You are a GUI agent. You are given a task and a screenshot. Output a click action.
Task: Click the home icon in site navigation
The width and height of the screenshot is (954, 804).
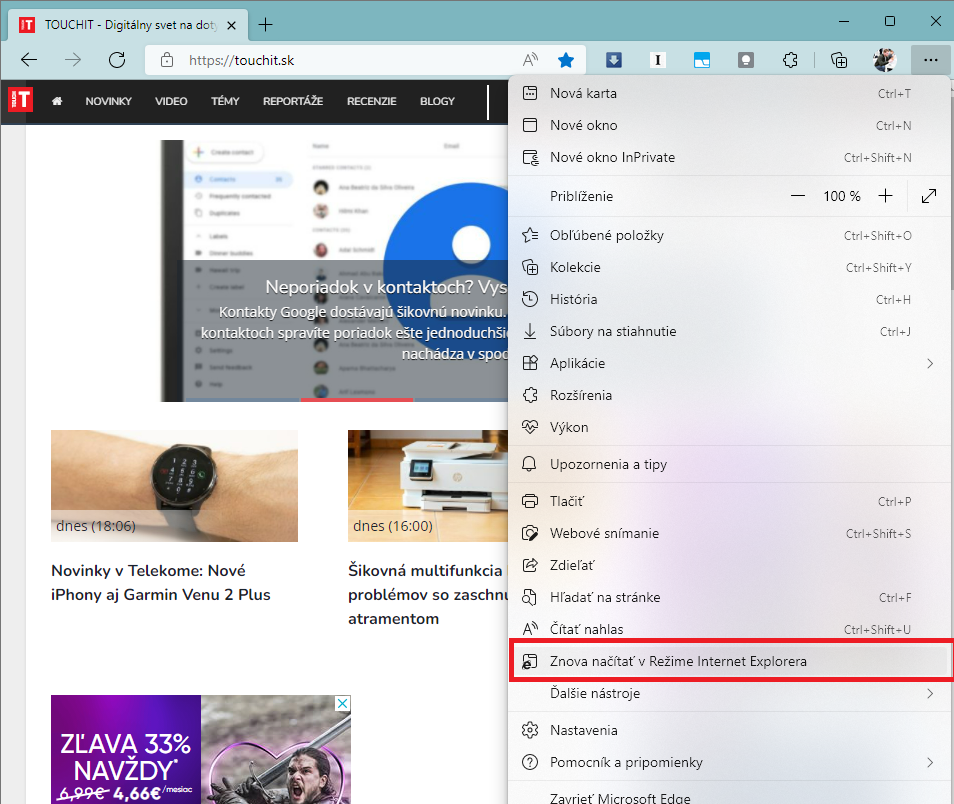[57, 101]
